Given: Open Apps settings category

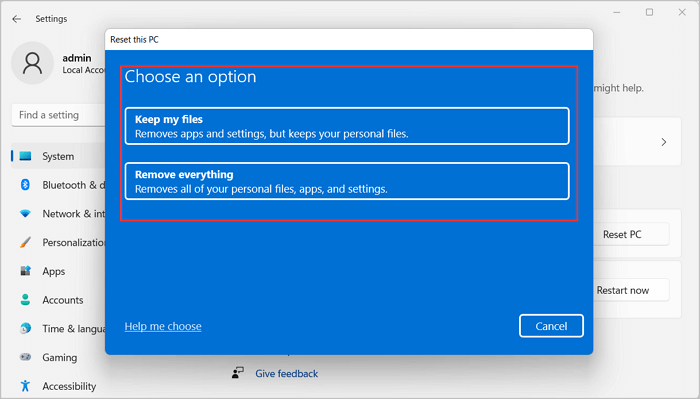Looking at the screenshot, I should pyautogui.click(x=54, y=271).
